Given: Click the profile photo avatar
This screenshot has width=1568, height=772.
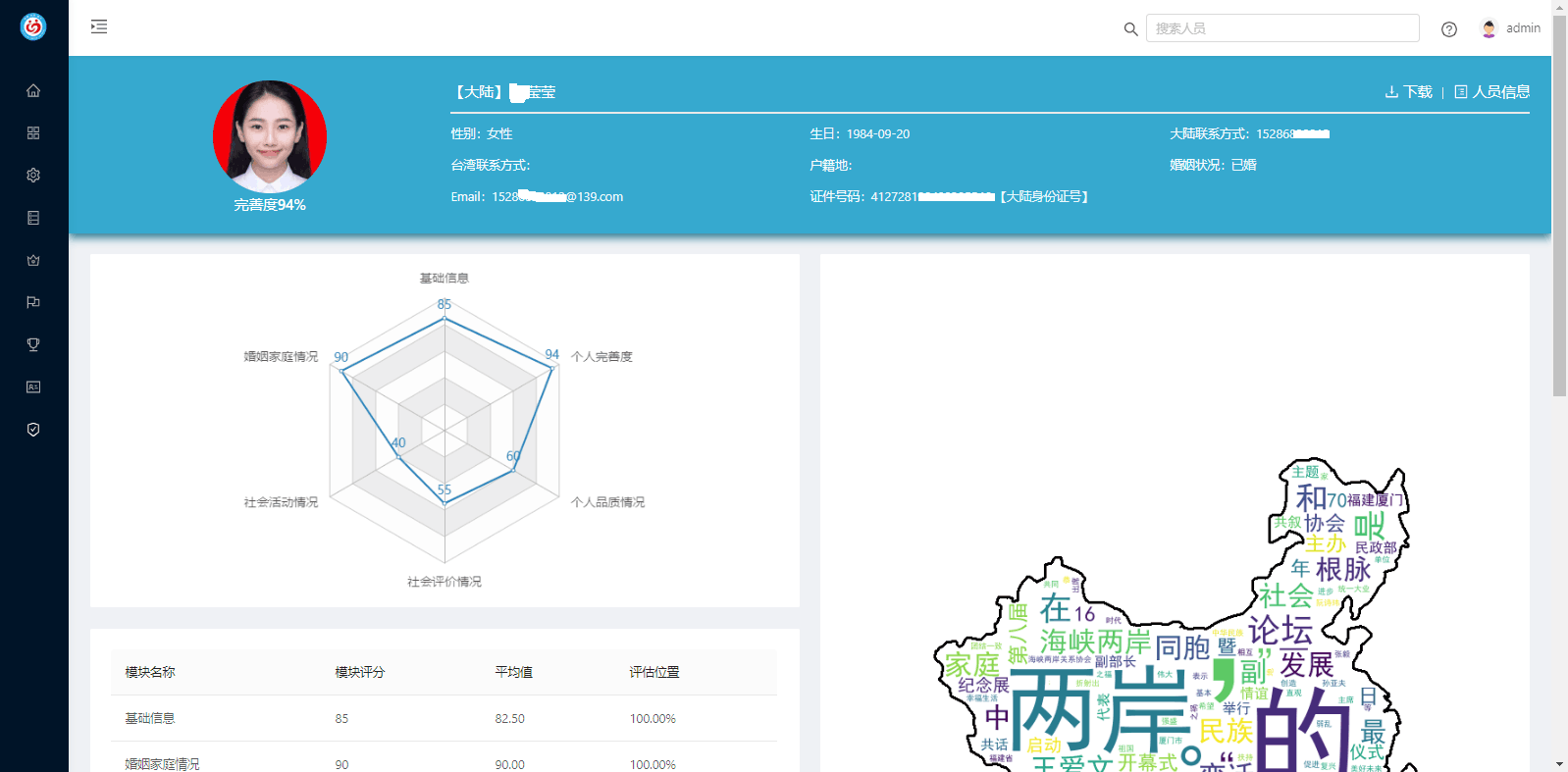Looking at the screenshot, I should [x=270, y=136].
